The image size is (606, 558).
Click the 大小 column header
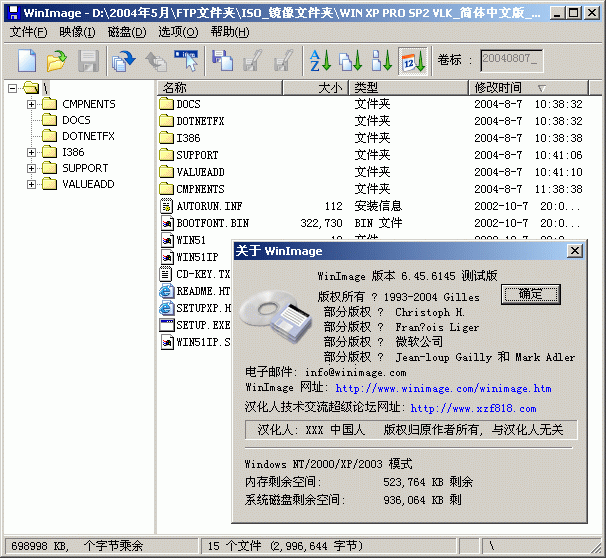tap(315, 88)
